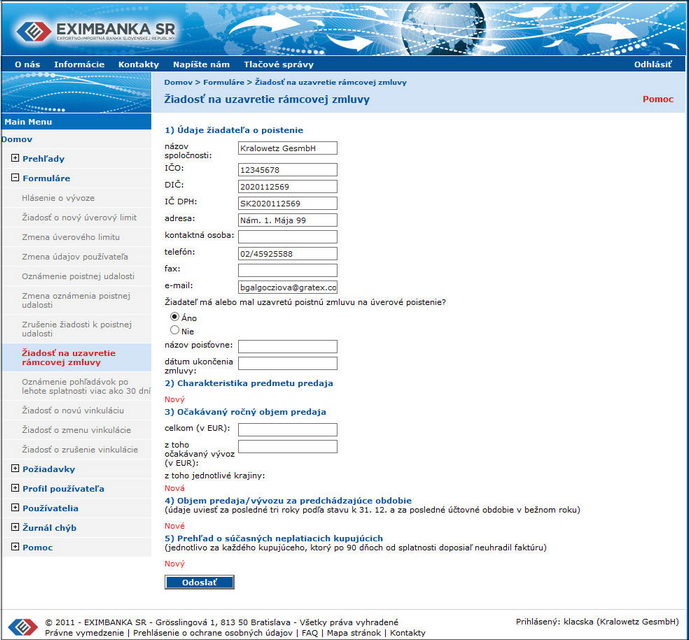Image resolution: width=689 pixels, height=640 pixels.
Task: Open Hlásenie o vývoze form
Action: 58,198
